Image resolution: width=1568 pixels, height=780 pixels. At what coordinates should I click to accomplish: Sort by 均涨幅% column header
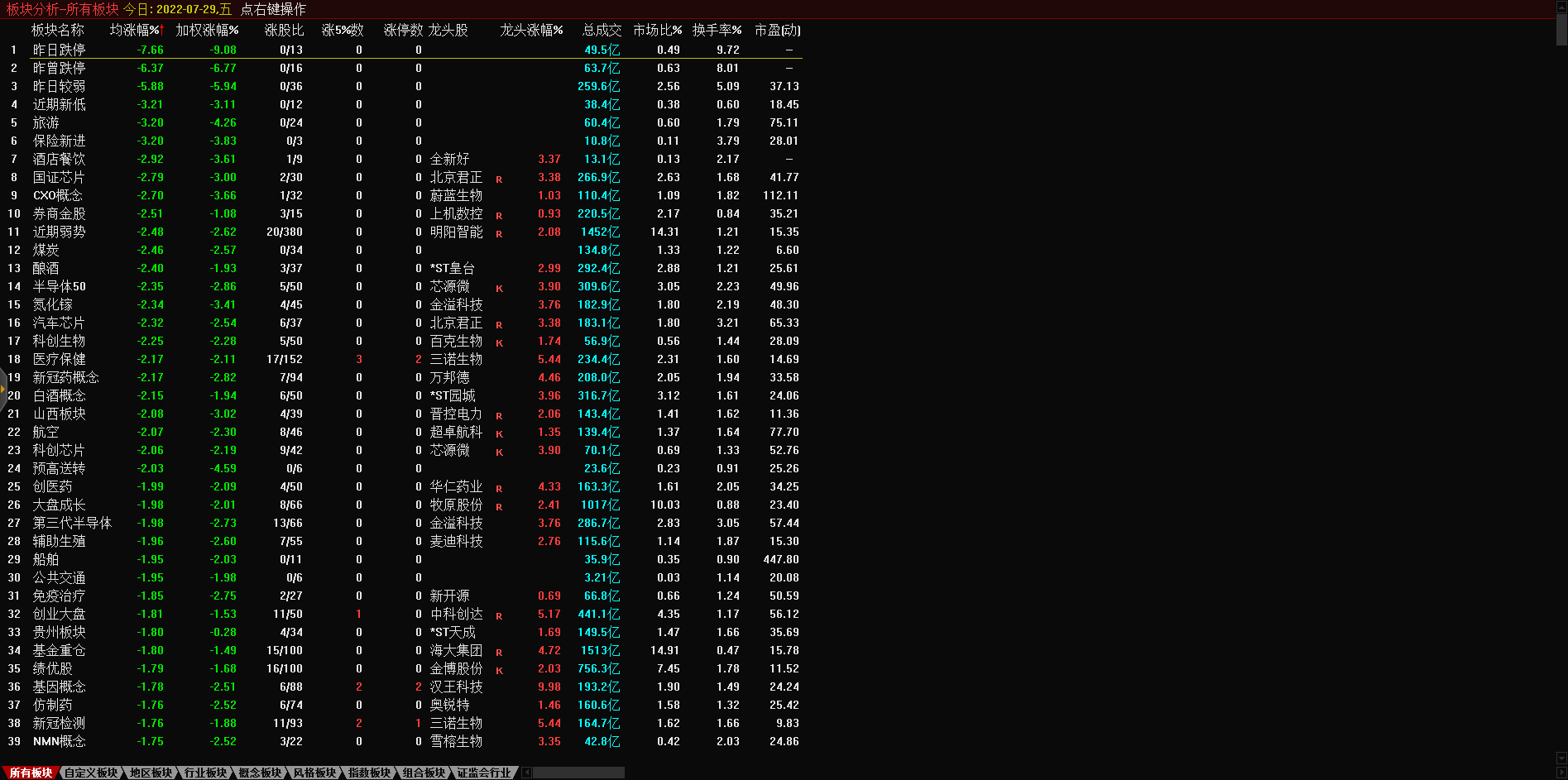coord(137,30)
